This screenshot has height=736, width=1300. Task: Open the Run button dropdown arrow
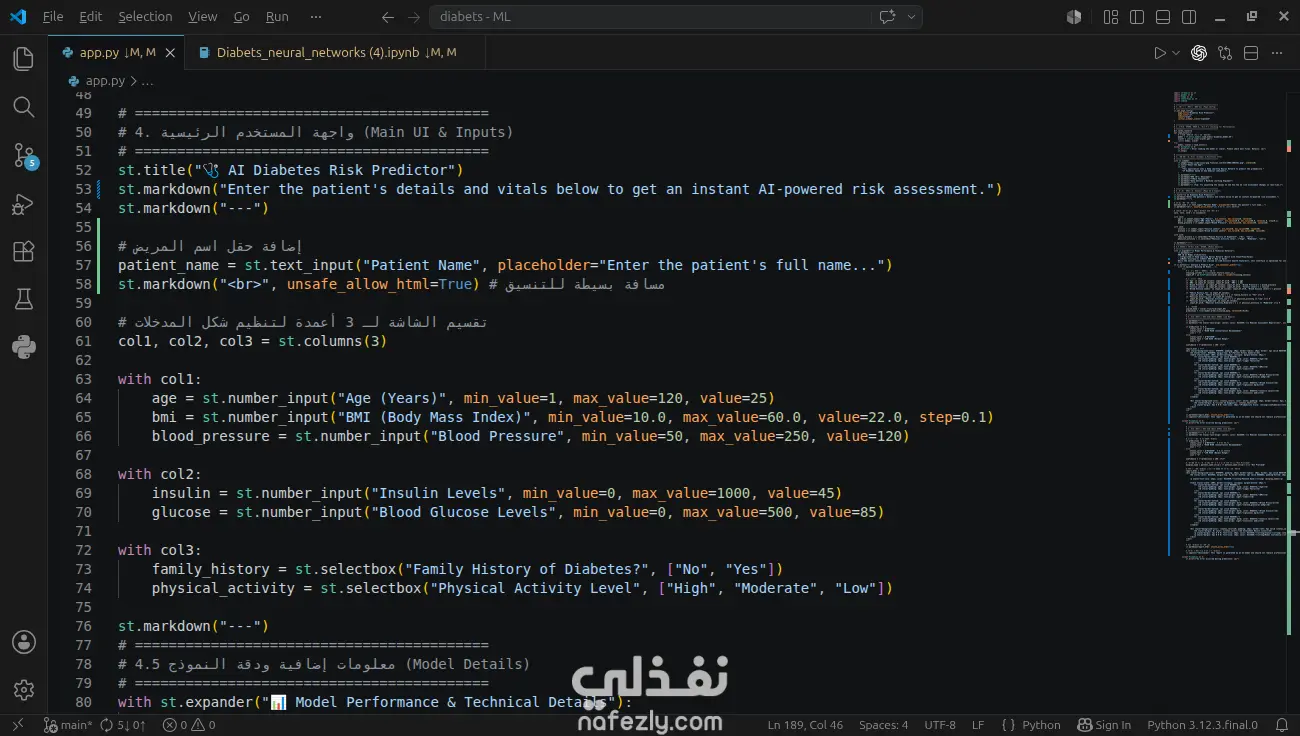tap(1176, 53)
